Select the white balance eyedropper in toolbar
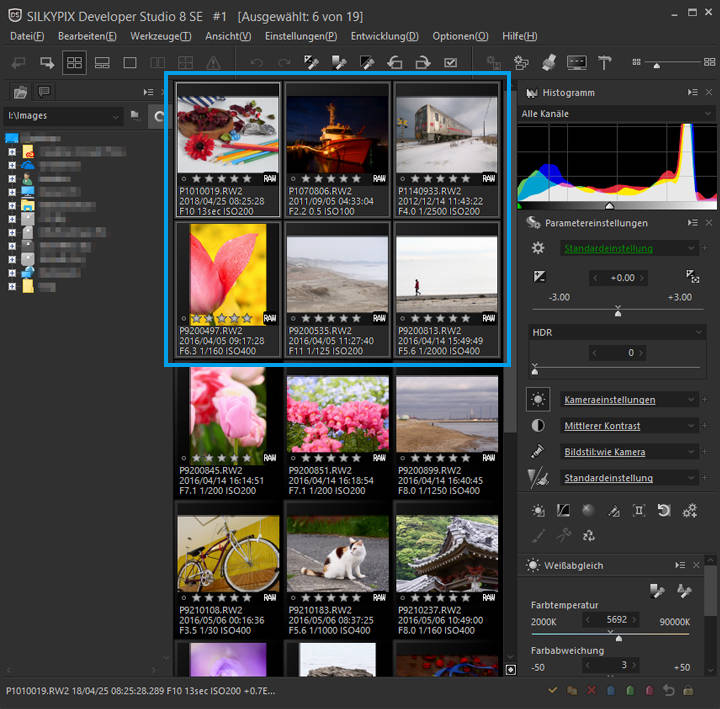The width and height of the screenshot is (720, 709). [311, 62]
